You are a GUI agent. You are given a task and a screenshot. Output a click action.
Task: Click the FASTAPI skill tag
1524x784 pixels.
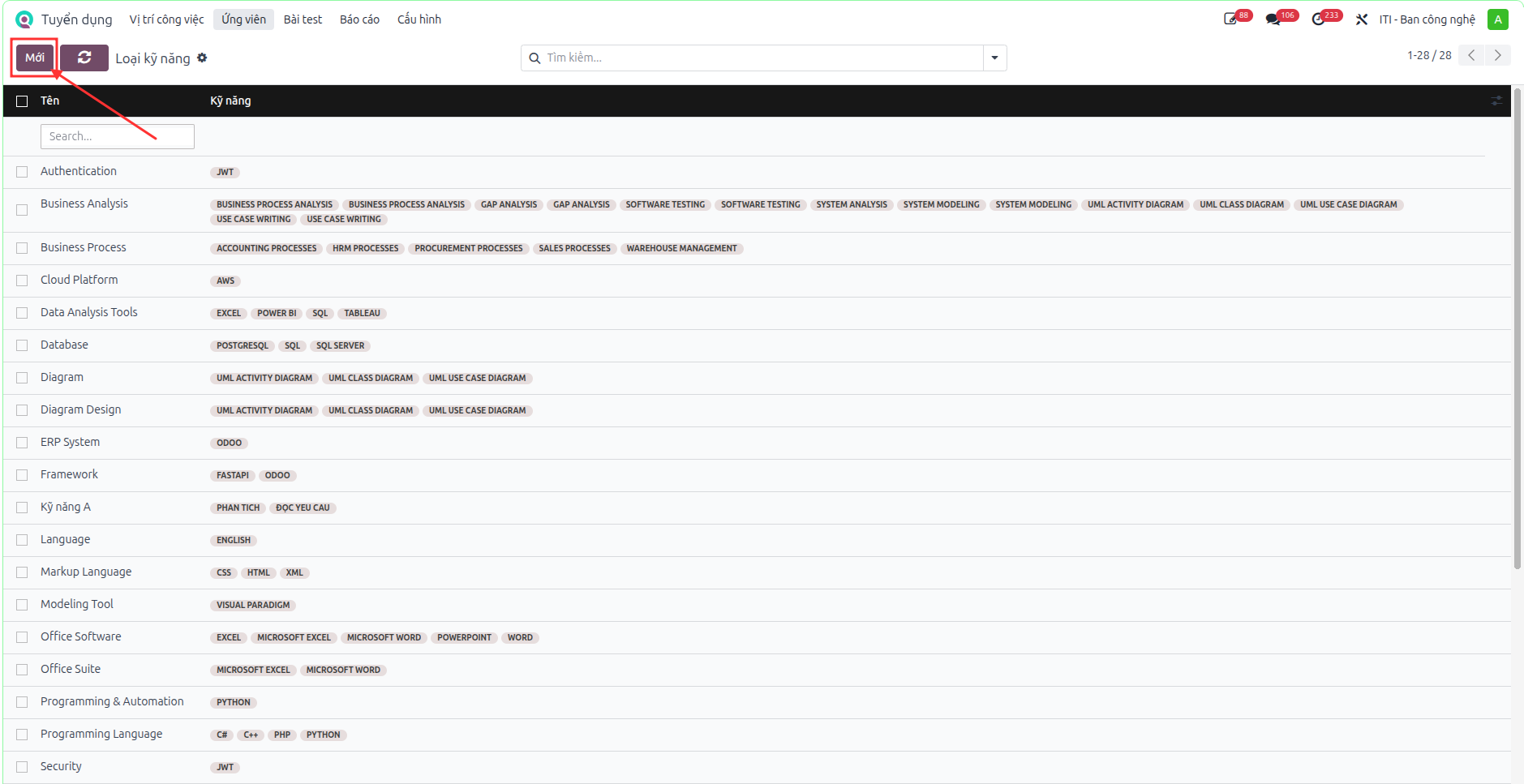(x=233, y=475)
